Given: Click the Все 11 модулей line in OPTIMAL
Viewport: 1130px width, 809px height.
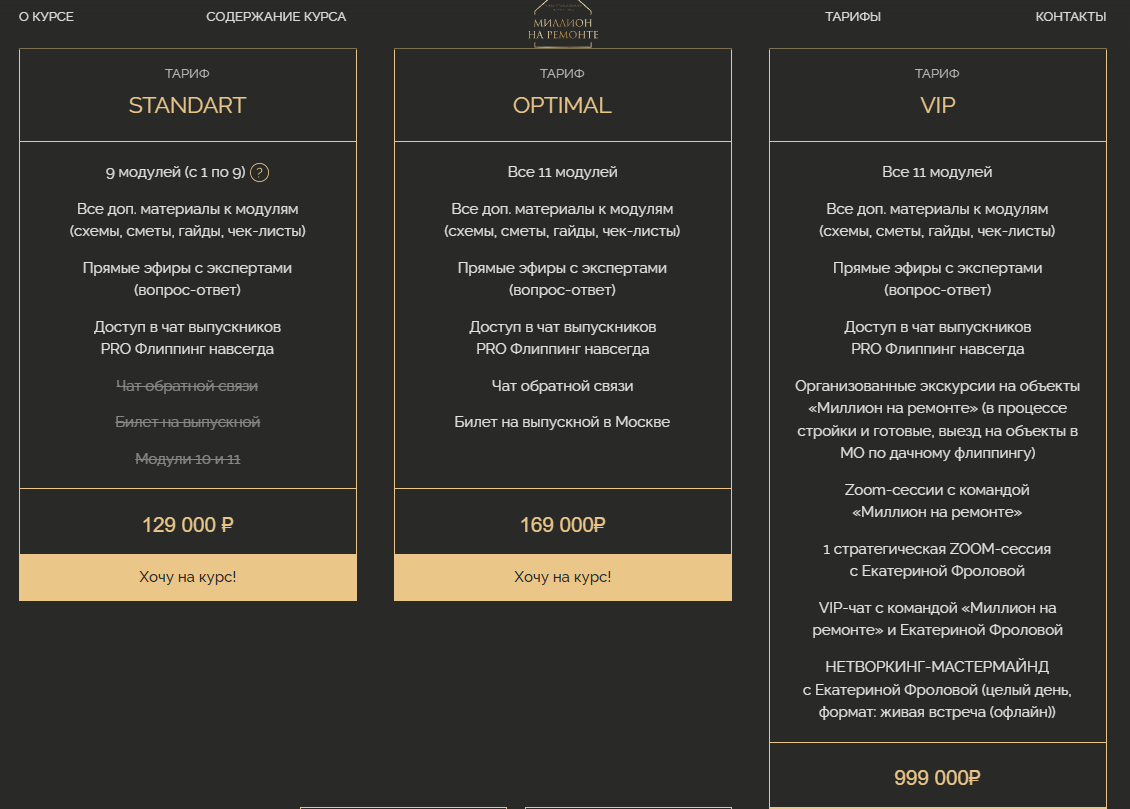Looking at the screenshot, I should (562, 172).
